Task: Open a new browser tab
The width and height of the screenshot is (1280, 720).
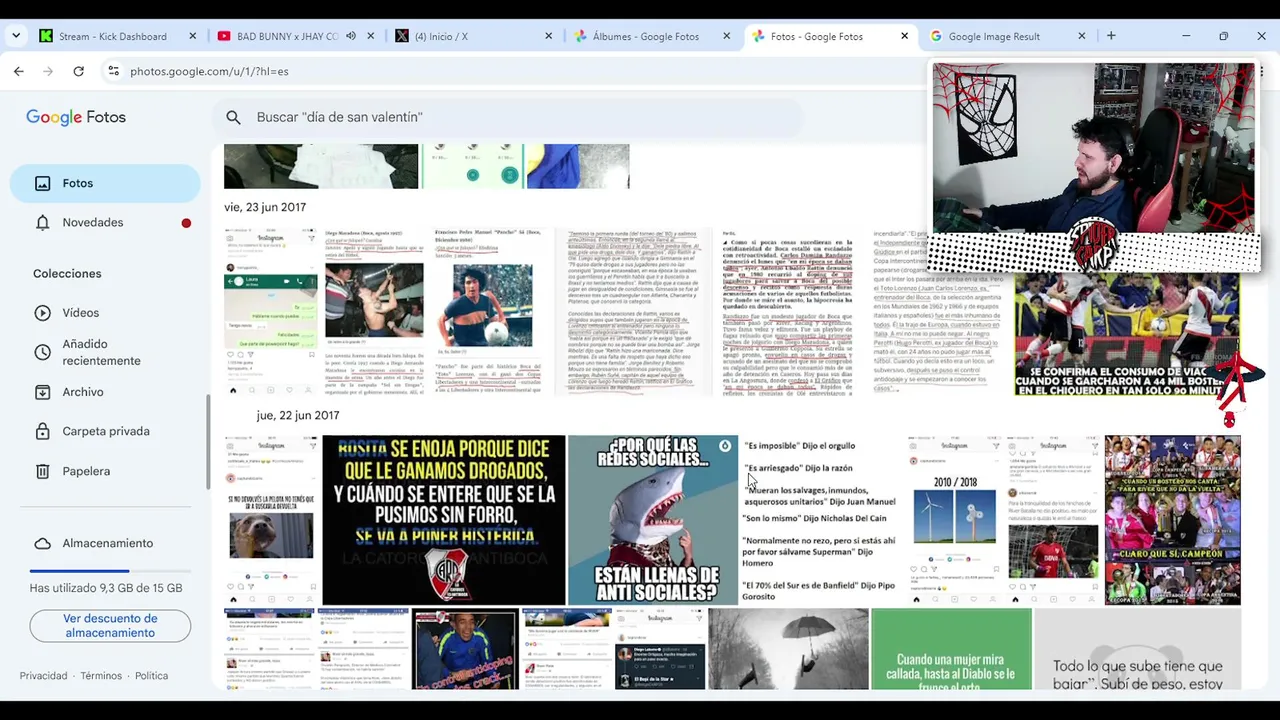Action: click(x=1111, y=36)
